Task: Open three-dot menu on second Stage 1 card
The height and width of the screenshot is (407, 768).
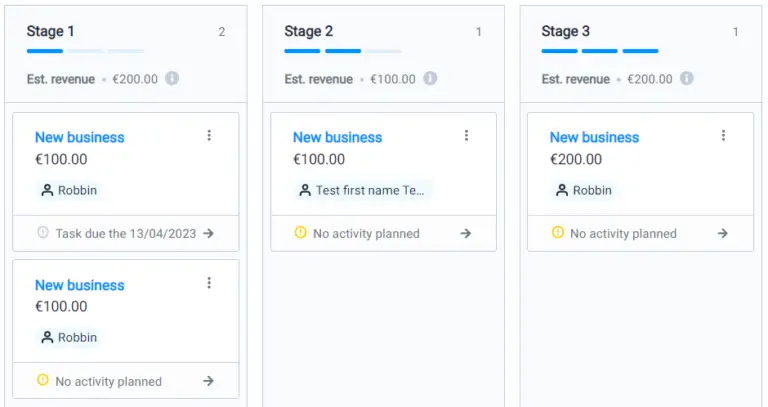Action: point(209,283)
